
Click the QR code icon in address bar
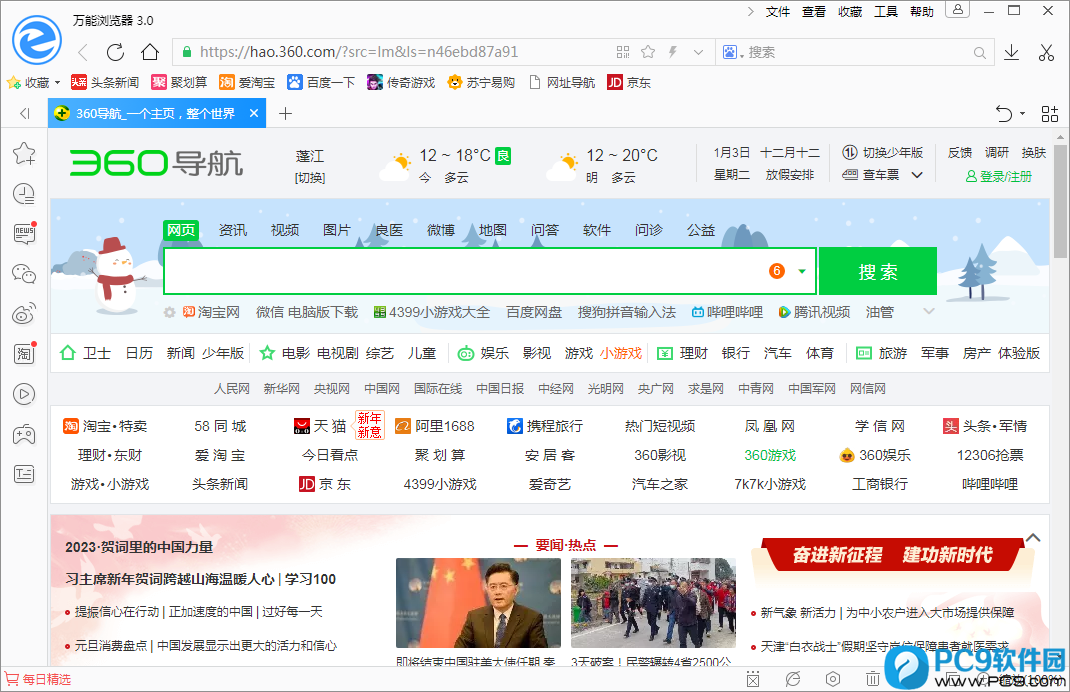[x=622, y=53]
